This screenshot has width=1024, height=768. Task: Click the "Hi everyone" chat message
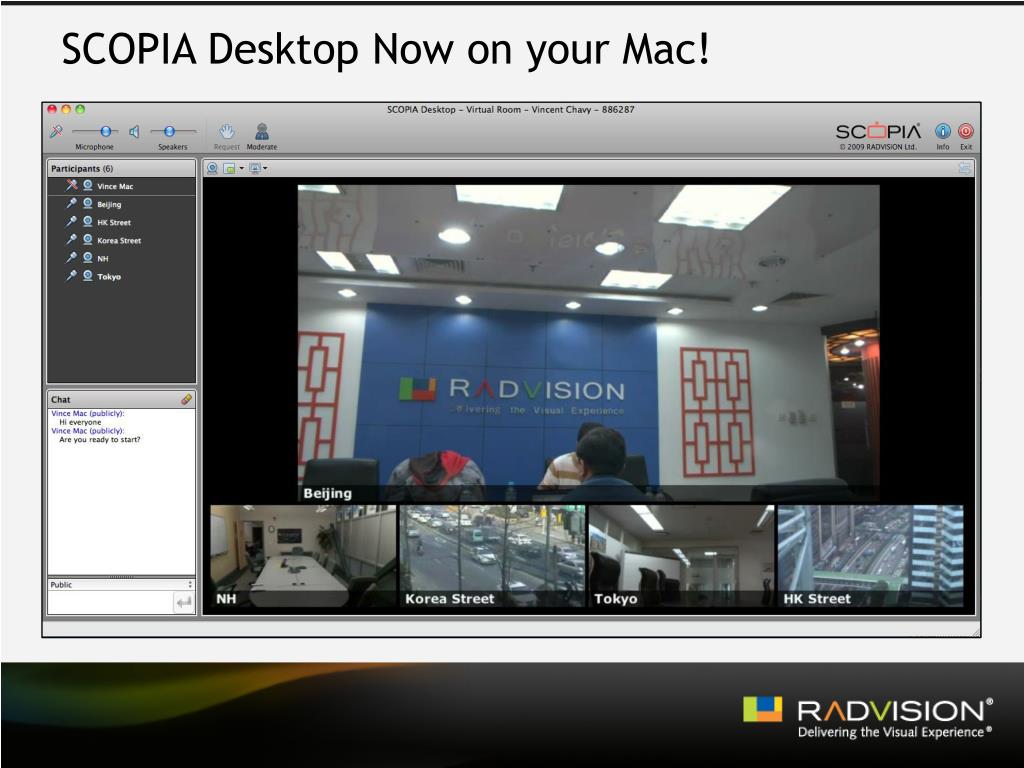[x=80, y=423]
